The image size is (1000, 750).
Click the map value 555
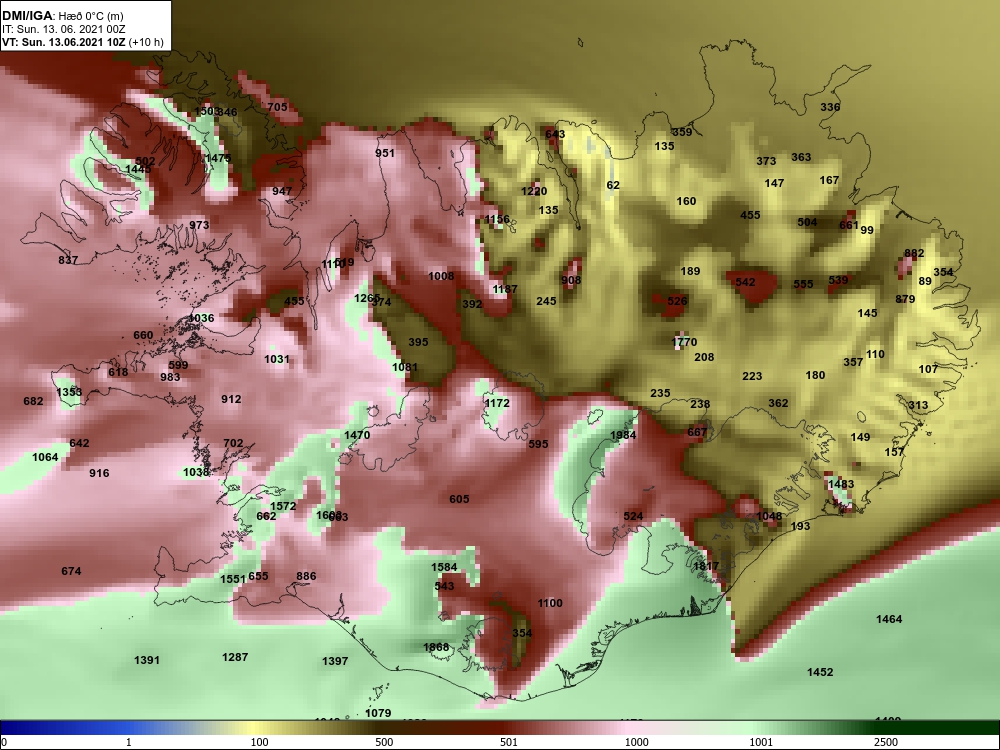tap(804, 284)
